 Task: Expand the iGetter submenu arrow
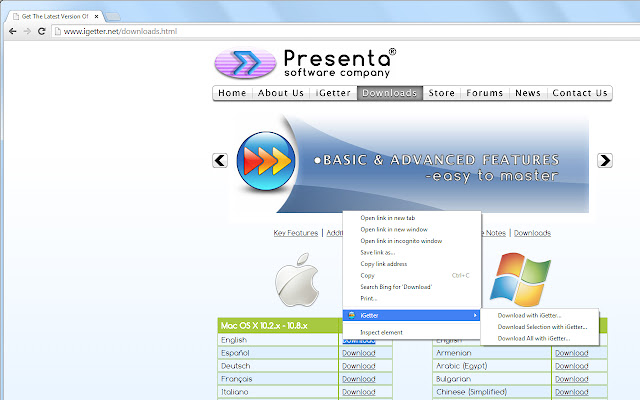tap(475, 315)
